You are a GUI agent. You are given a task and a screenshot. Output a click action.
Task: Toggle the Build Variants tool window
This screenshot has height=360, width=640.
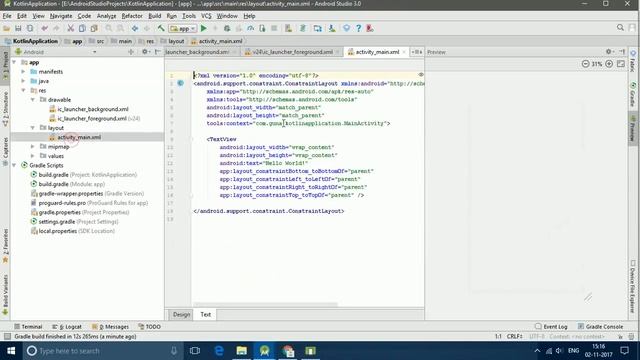point(5,295)
